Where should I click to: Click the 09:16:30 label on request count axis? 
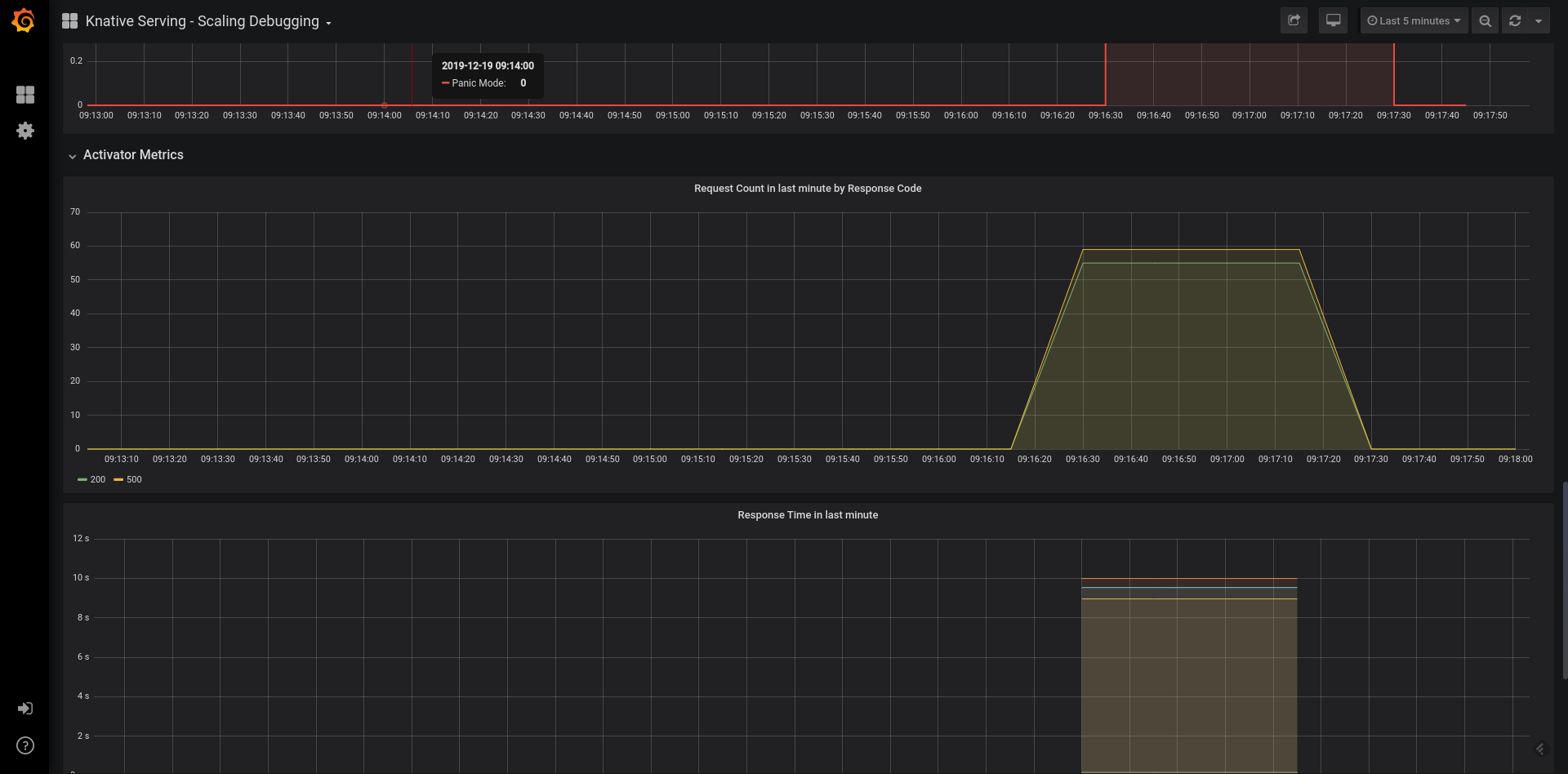pos(1083,460)
